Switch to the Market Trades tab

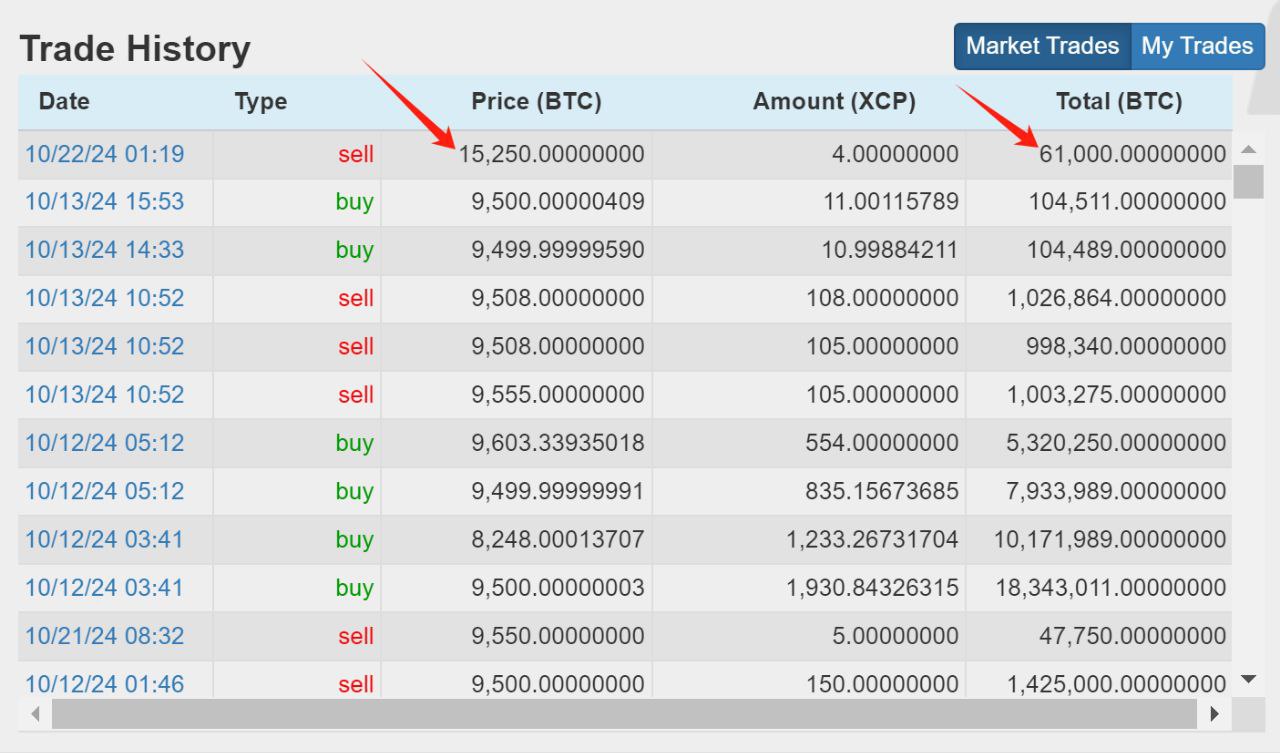click(x=1042, y=46)
